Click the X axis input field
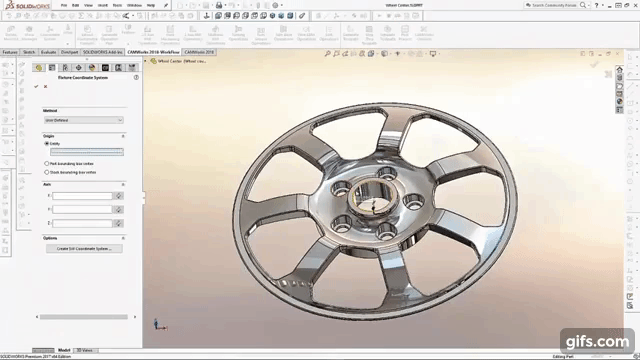Image resolution: width=640 pixels, height=360 pixels. pos(82,196)
